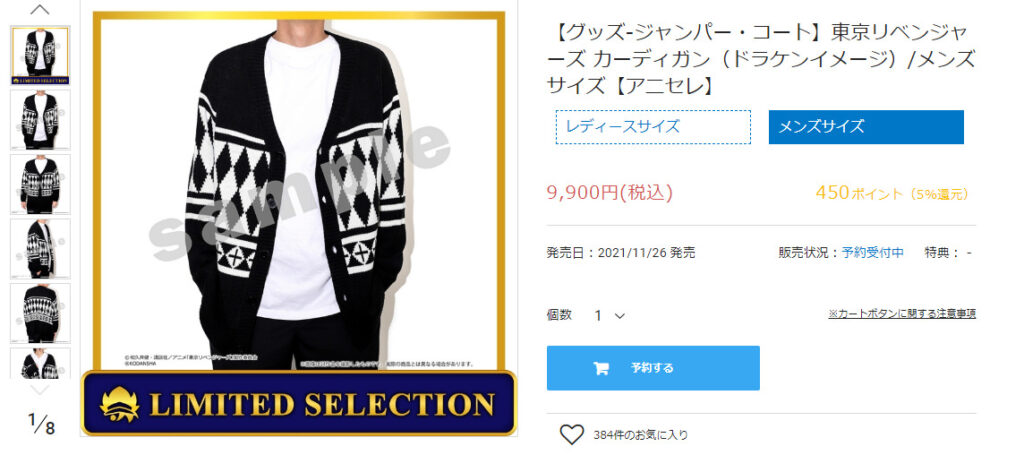Screen dimensions: 1024x455
Task: Click down arrow below thumbnail list
Action: (x=40, y=390)
